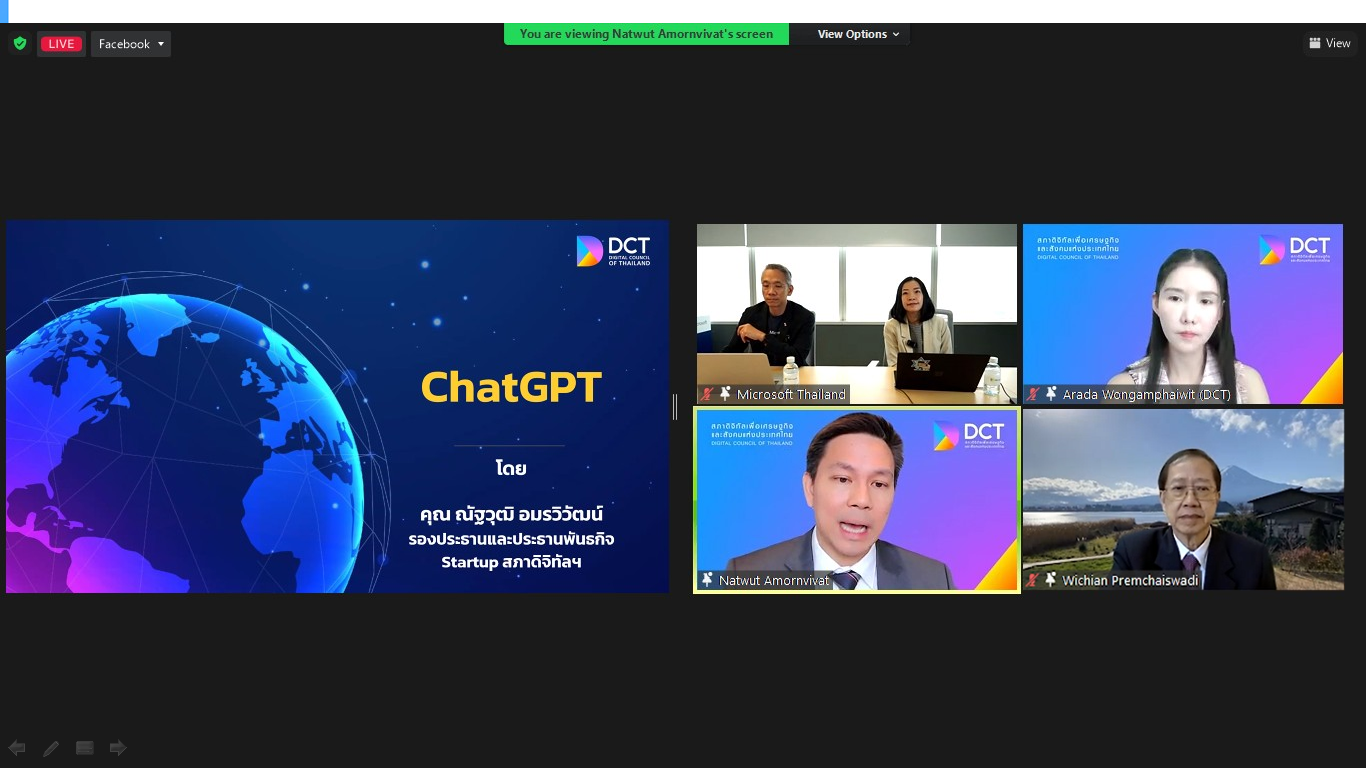Click the ChatGPT title on the slide
Image resolution: width=1366 pixels, height=768 pixels.
pyautogui.click(x=511, y=387)
